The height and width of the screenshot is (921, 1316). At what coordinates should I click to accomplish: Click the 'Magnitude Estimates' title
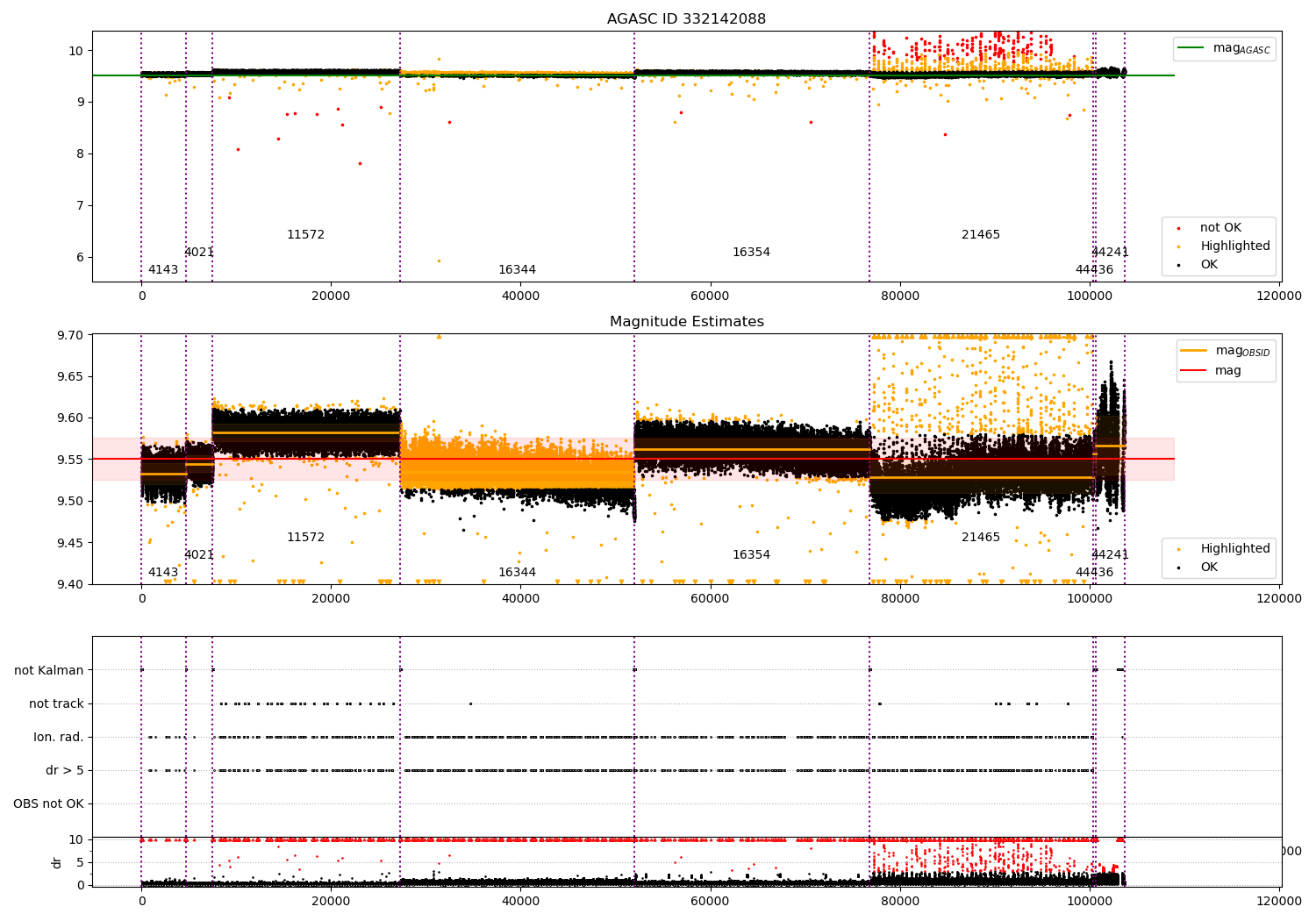tap(687, 322)
